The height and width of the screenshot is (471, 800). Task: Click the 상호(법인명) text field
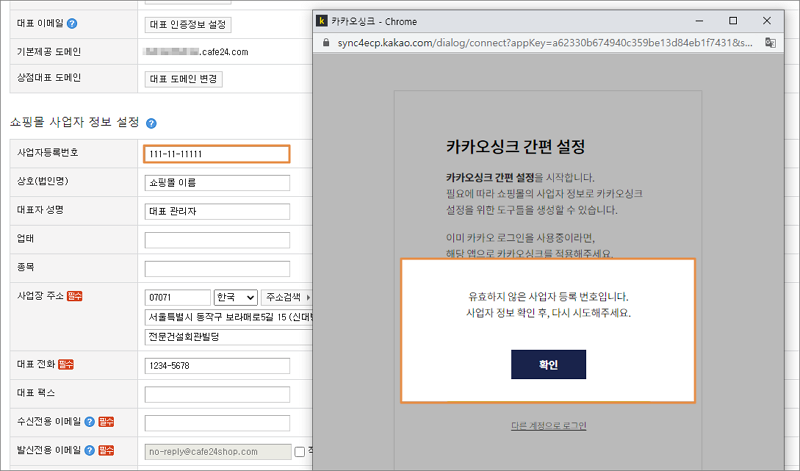(217, 183)
